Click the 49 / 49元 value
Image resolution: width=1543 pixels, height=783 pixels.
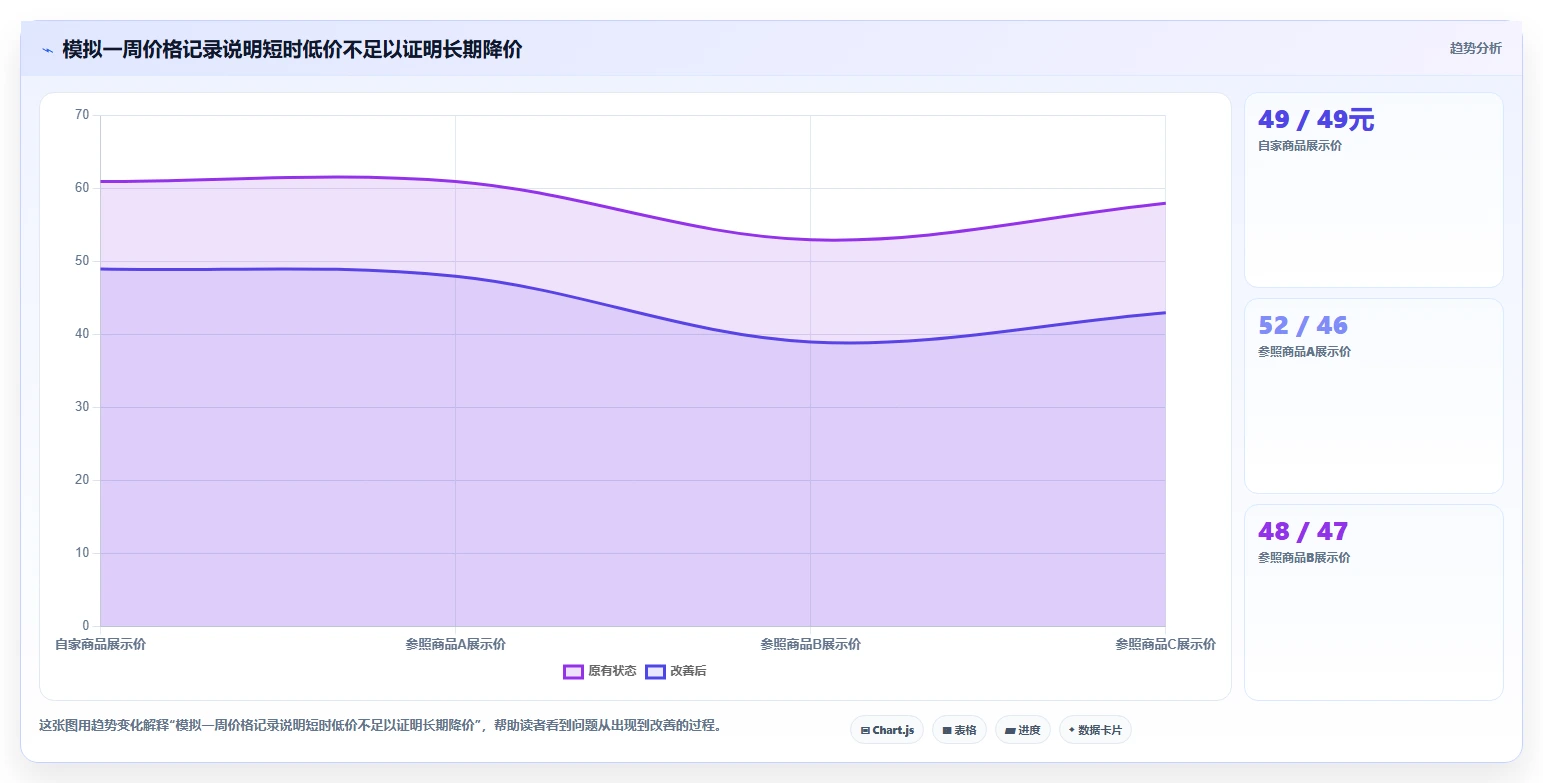click(1316, 120)
